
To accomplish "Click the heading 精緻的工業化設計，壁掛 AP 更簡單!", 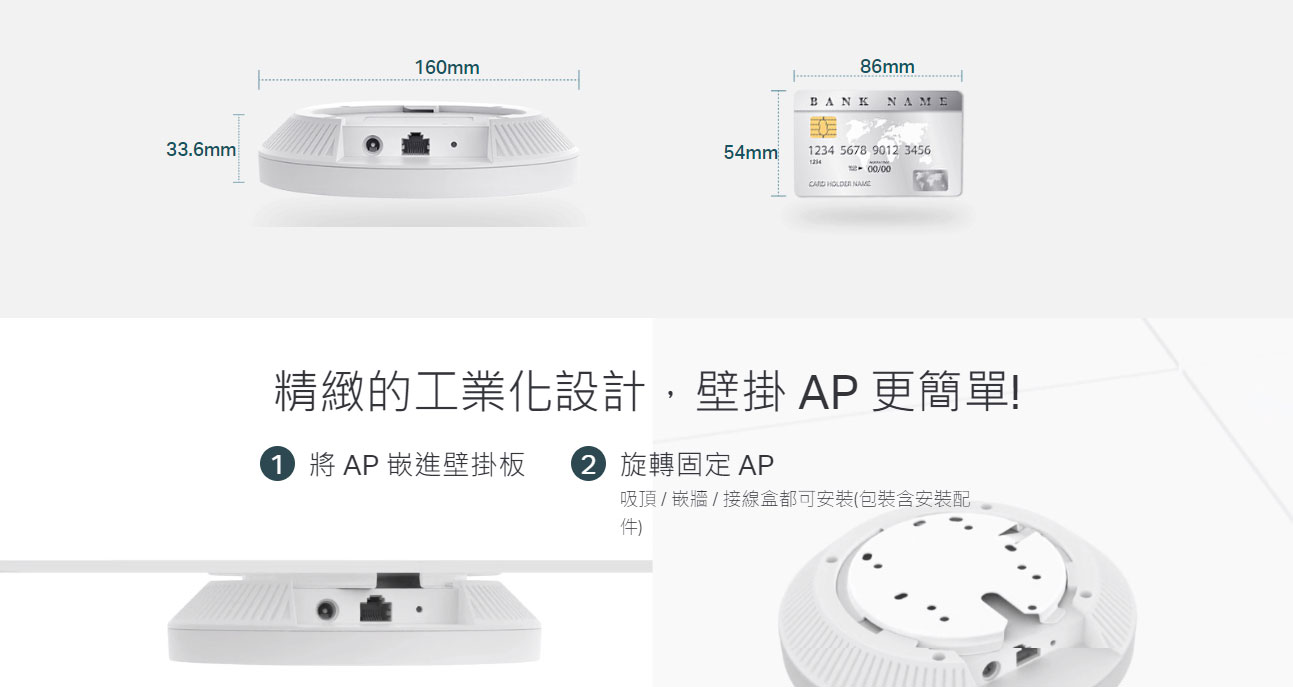I will [x=647, y=392].
